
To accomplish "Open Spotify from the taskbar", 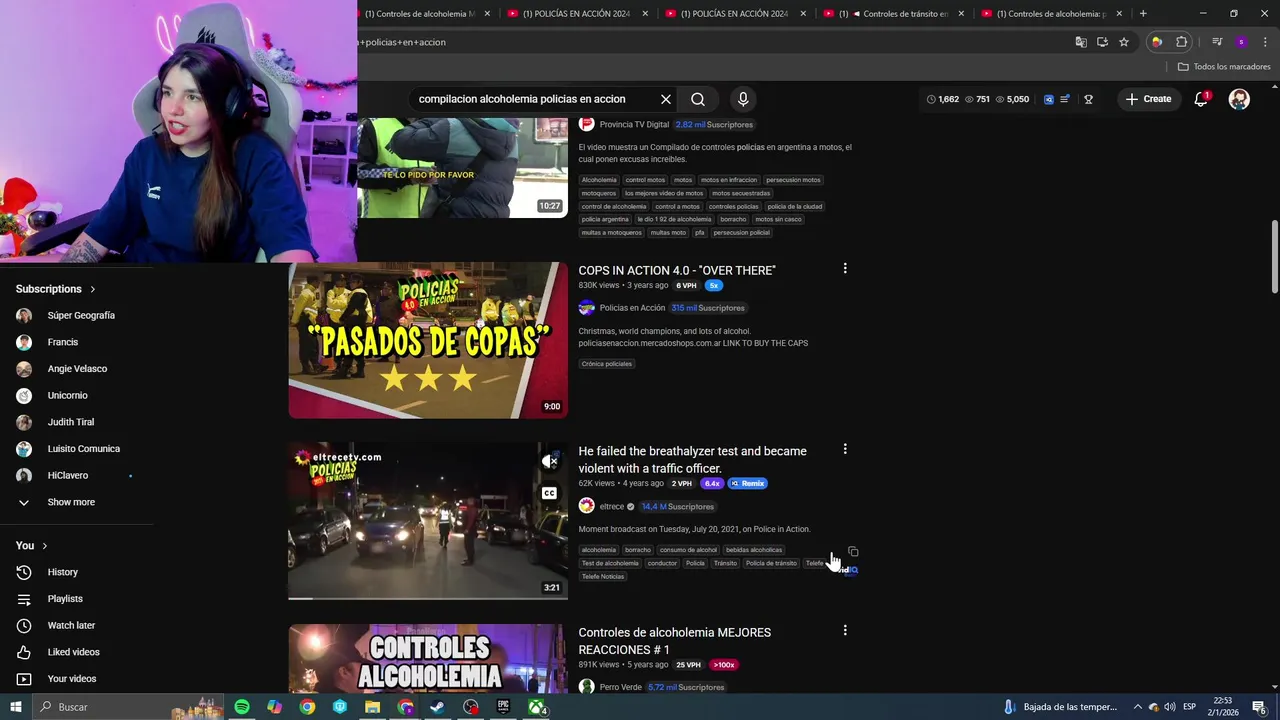I will click(242, 707).
